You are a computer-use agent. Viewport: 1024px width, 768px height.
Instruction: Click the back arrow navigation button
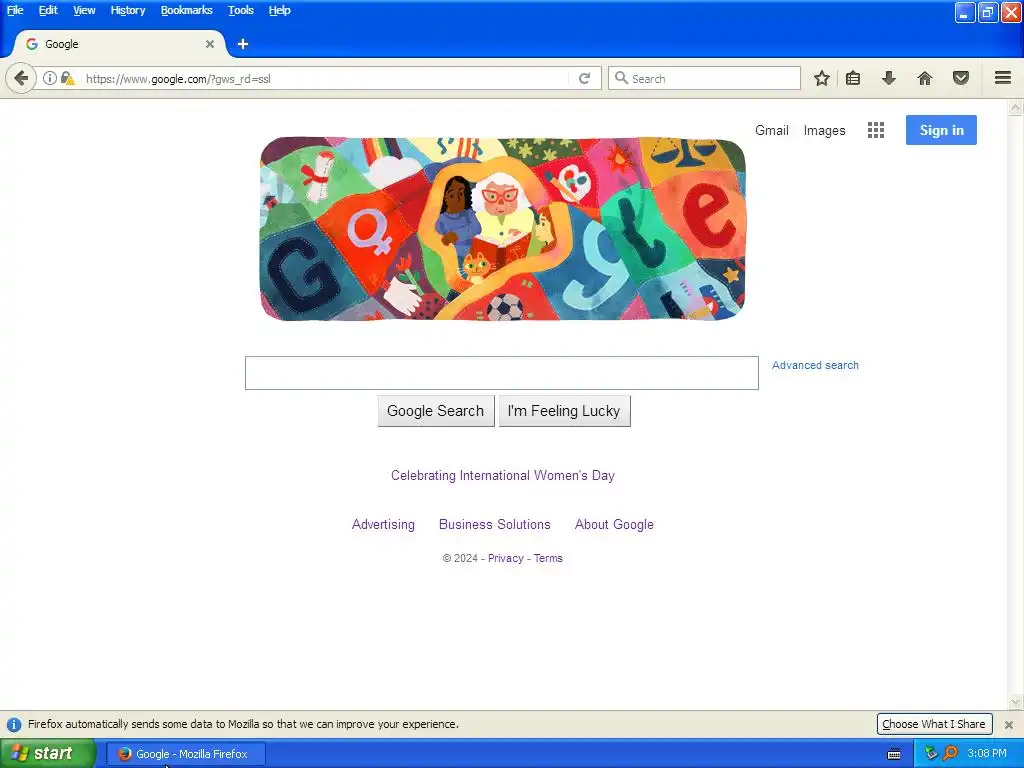pyautogui.click(x=21, y=79)
